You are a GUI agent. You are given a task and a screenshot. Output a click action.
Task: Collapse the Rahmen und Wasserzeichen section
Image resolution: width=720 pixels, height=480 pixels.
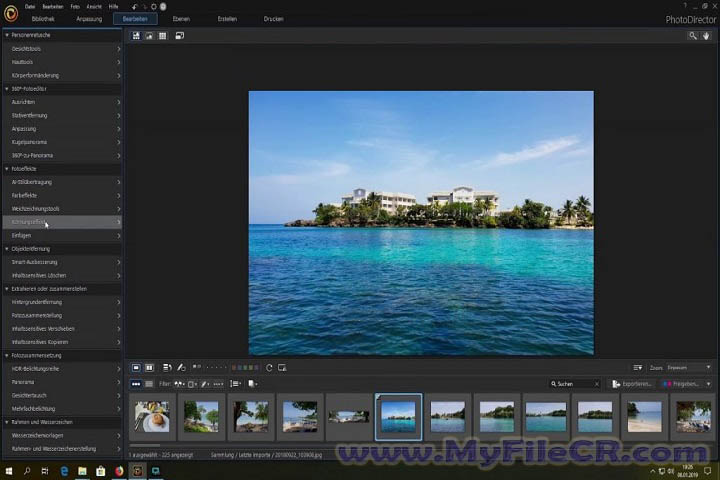click(x=6, y=422)
